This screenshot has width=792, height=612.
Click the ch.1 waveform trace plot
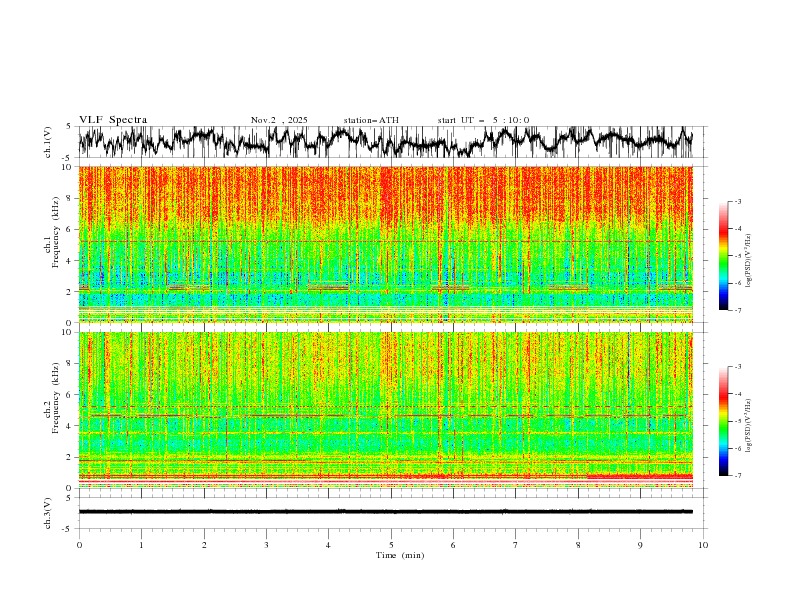(385, 142)
